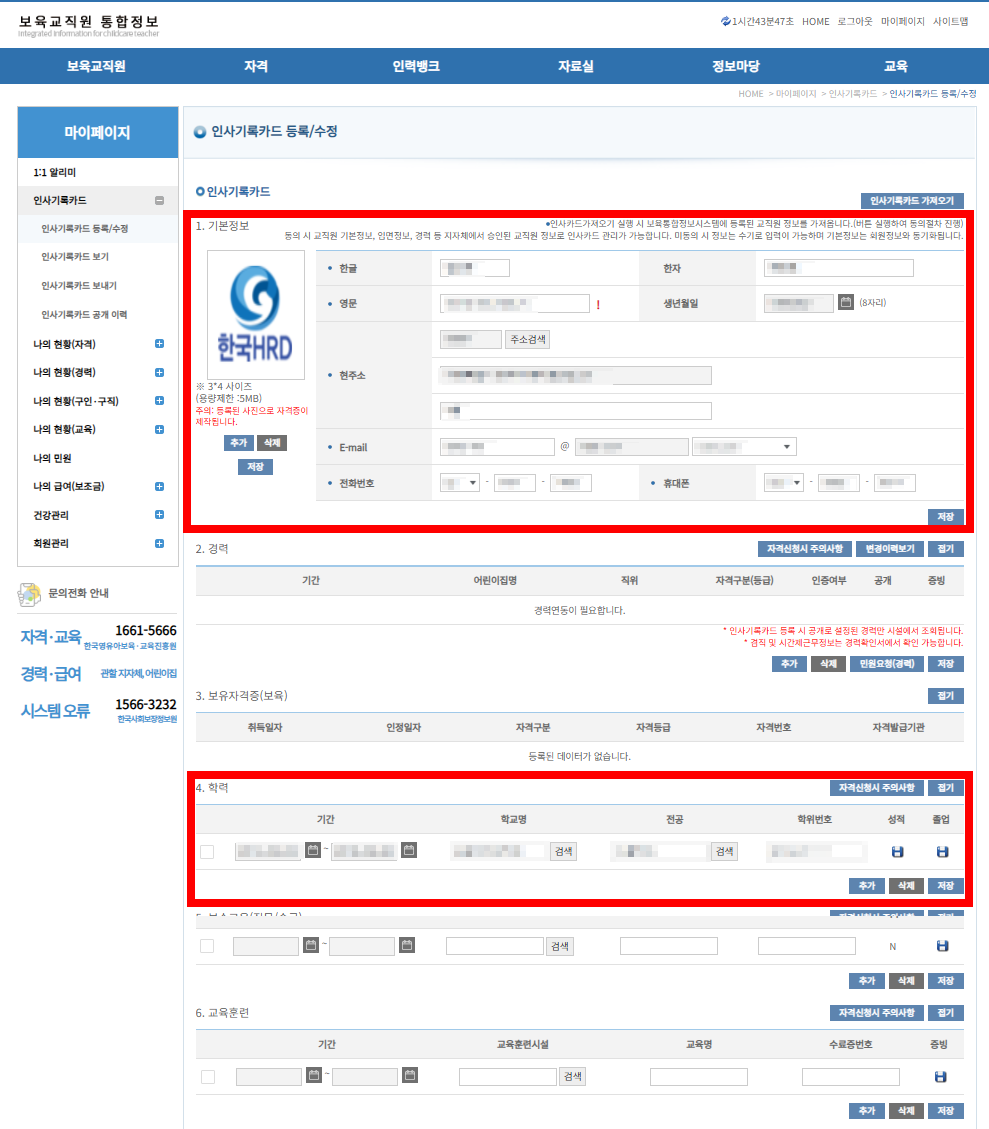Click 로그아웃 link at top
989x1129 pixels.
(854, 22)
